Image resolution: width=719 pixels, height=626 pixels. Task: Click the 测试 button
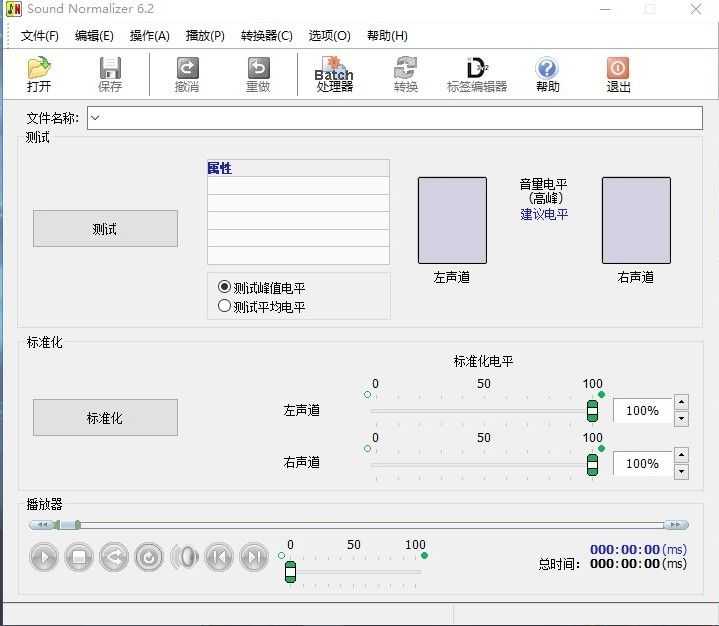(105, 228)
